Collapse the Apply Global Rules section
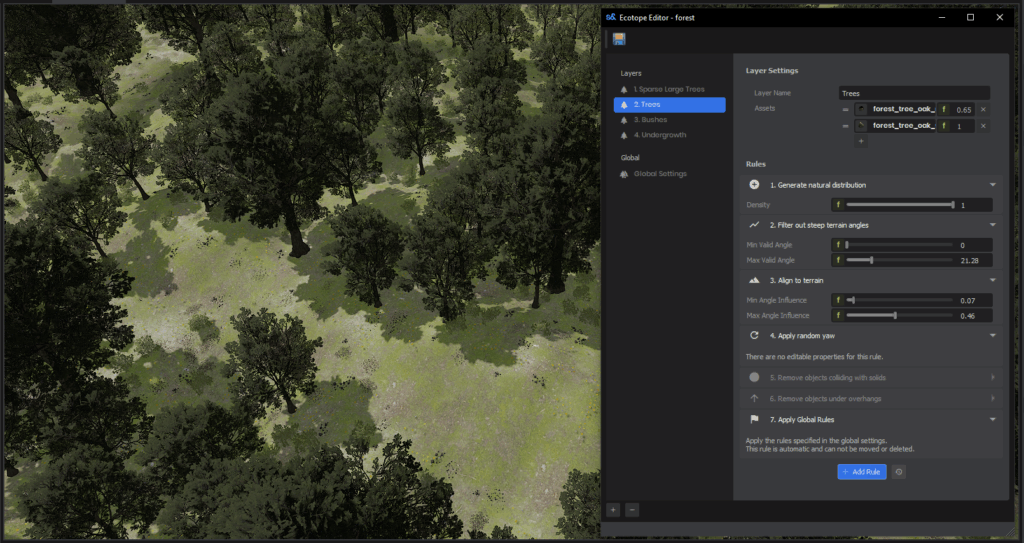The image size is (1024, 543). coord(993,420)
